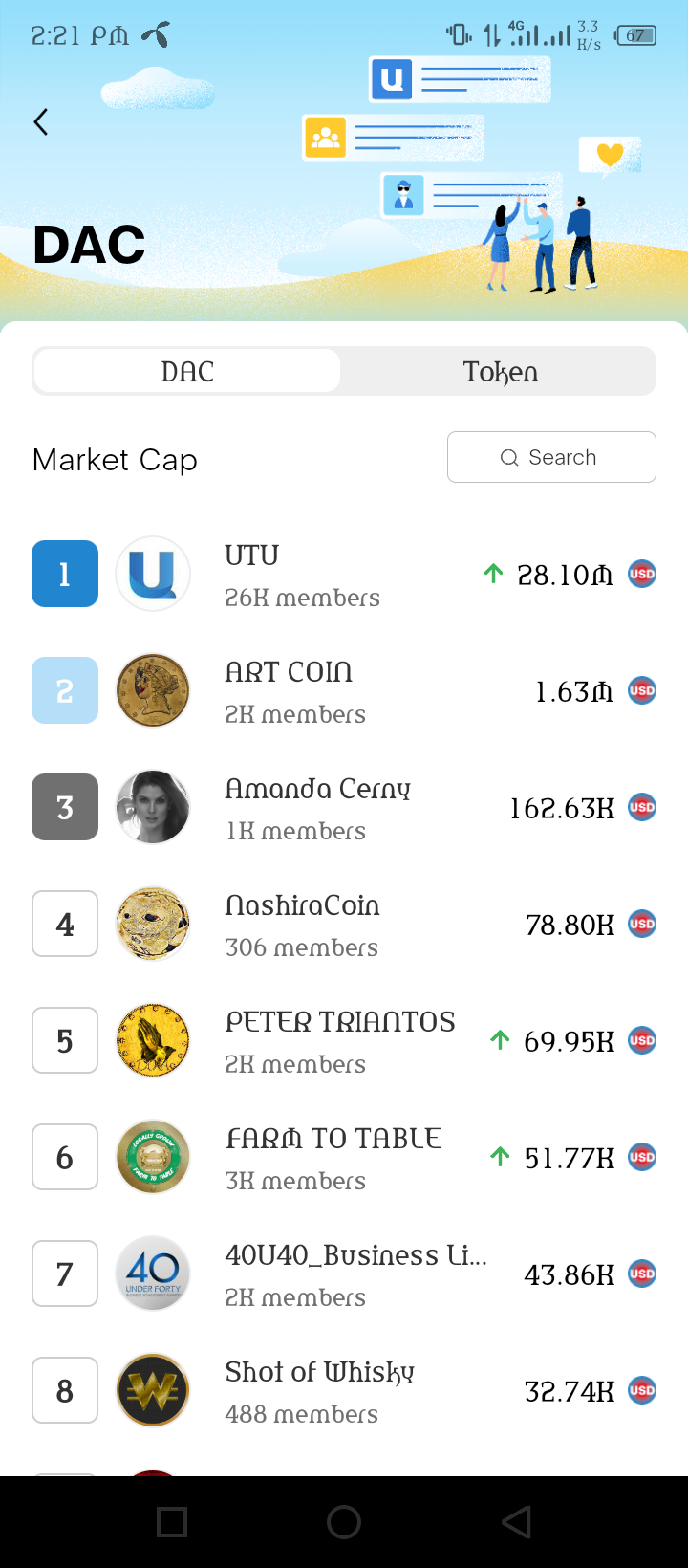Tap the FARM TO TABLE green badge icon

153,1157
